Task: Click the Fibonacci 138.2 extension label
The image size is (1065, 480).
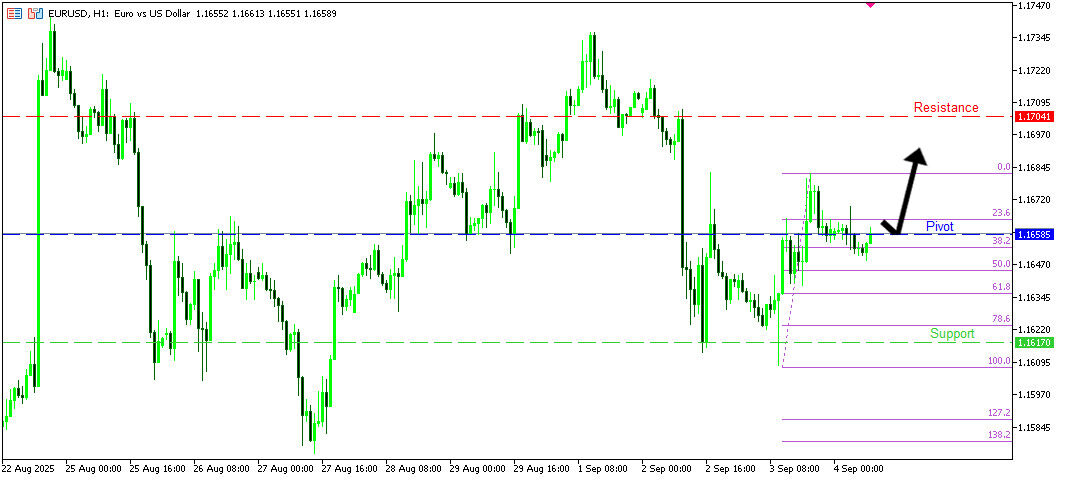Action: pyautogui.click(x=999, y=435)
